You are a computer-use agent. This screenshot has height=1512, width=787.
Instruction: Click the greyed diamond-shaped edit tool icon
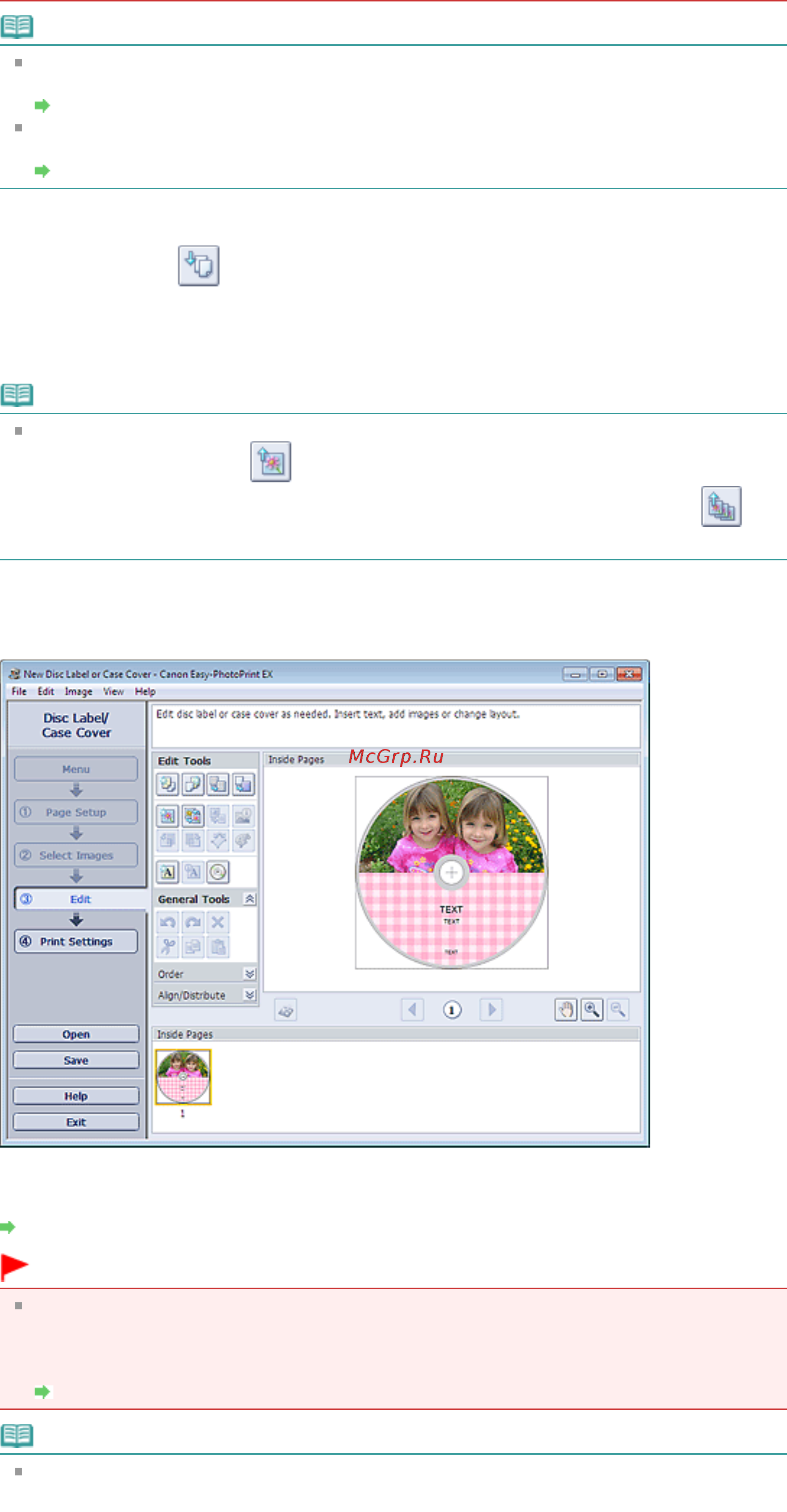218,840
